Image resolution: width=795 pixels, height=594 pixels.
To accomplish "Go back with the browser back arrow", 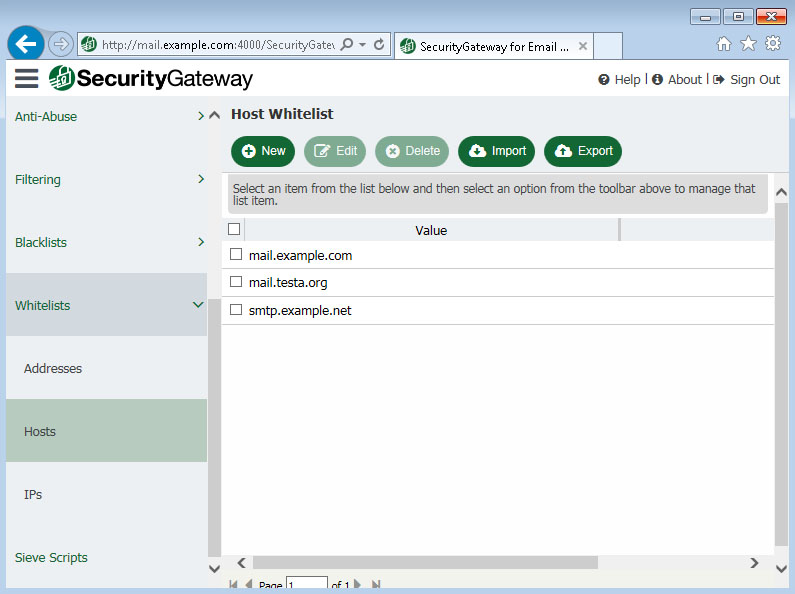I will 25,45.
